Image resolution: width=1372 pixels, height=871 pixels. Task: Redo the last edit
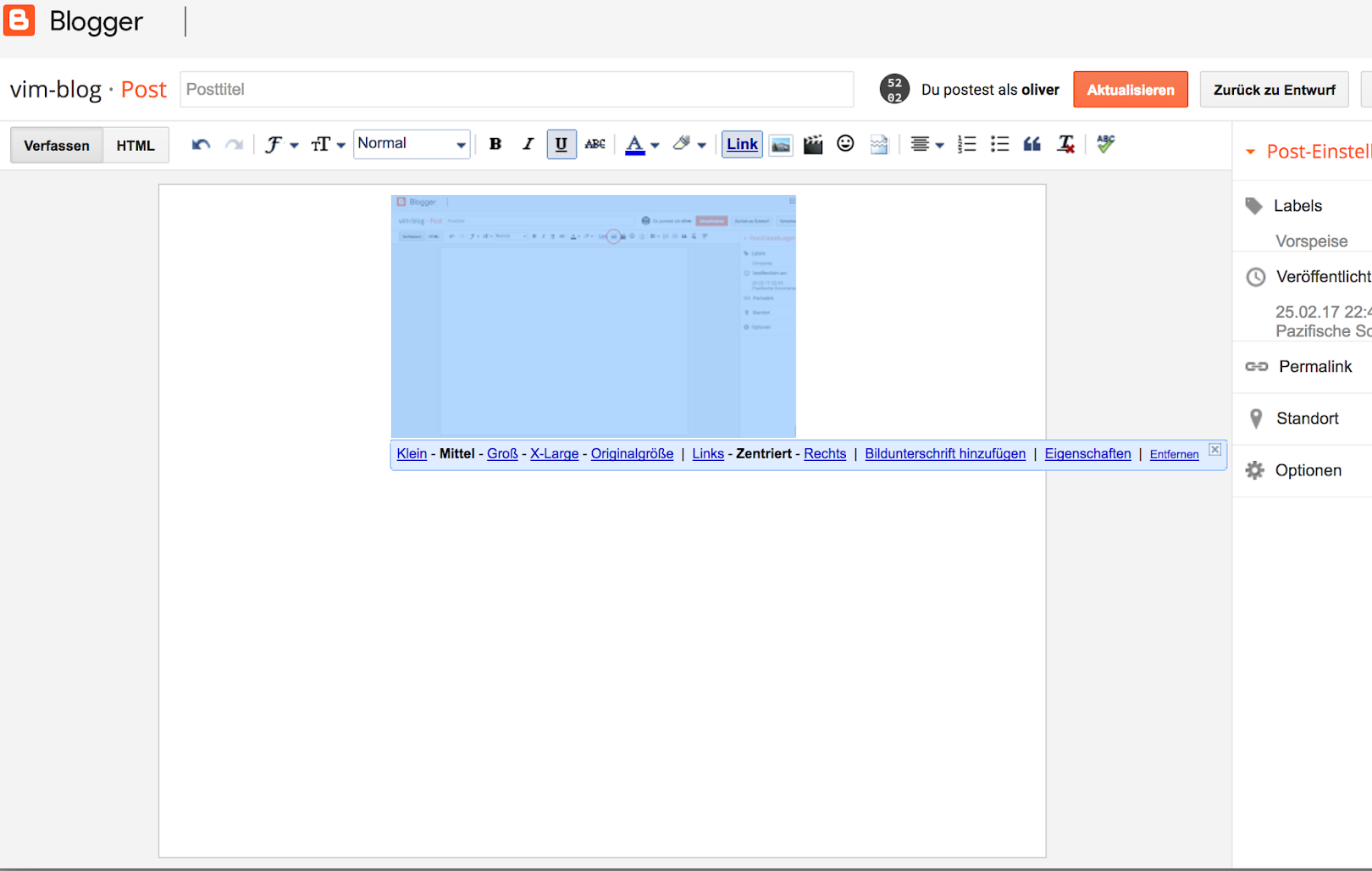(x=235, y=145)
